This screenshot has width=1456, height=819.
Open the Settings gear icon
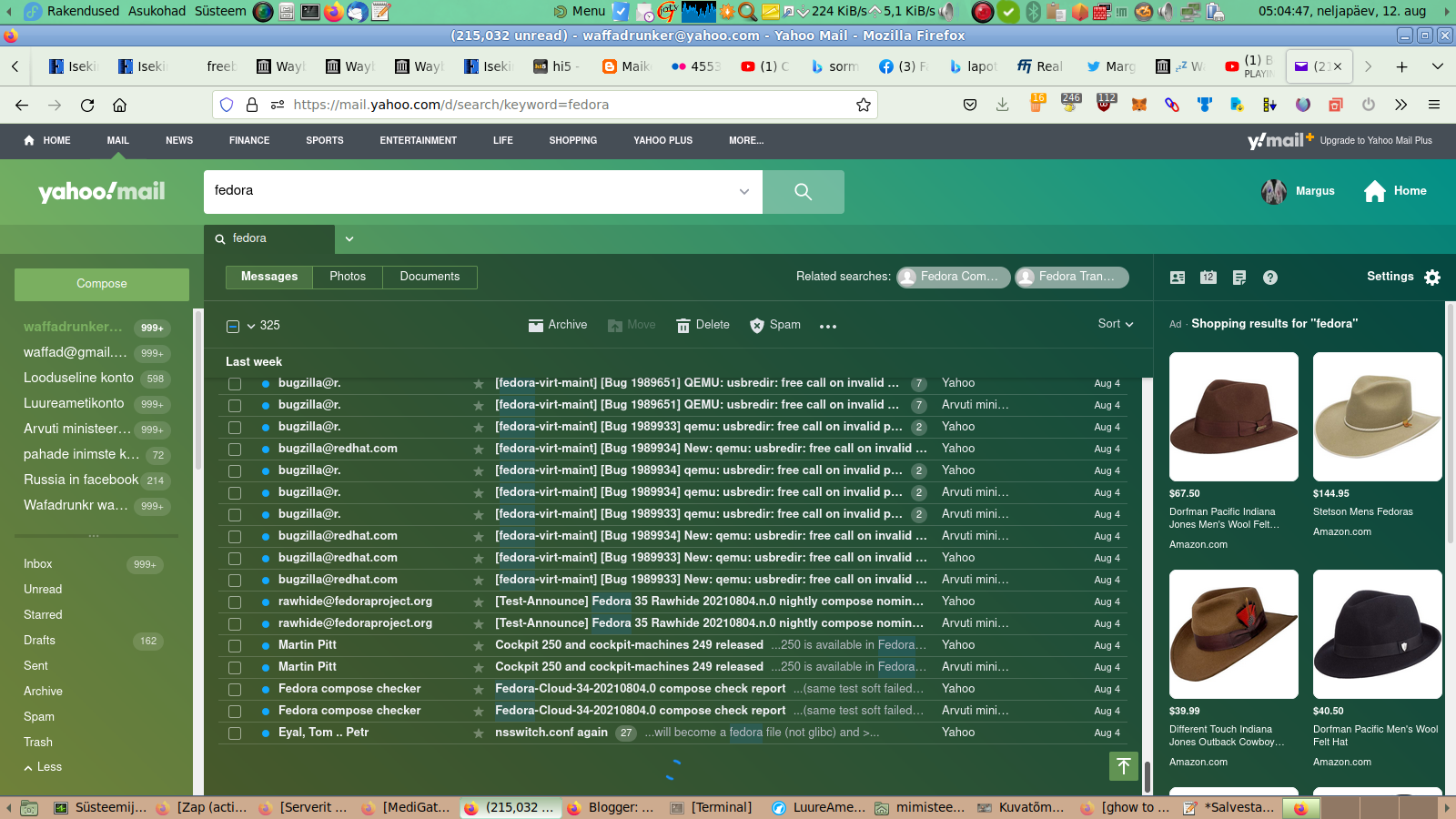[x=1432, y=278]
